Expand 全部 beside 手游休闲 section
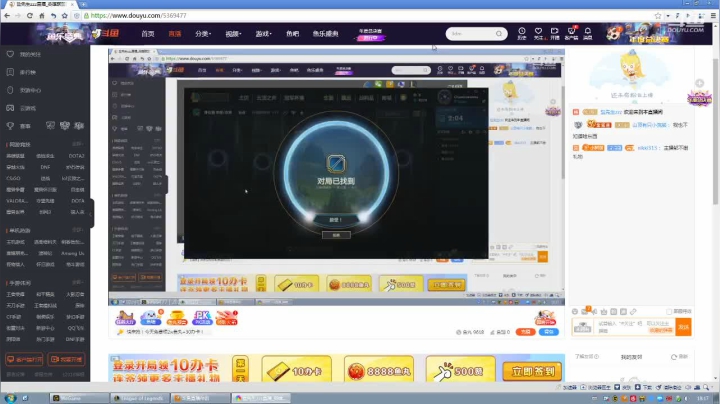This screenshot has width=720, height=404. [77, 282]
